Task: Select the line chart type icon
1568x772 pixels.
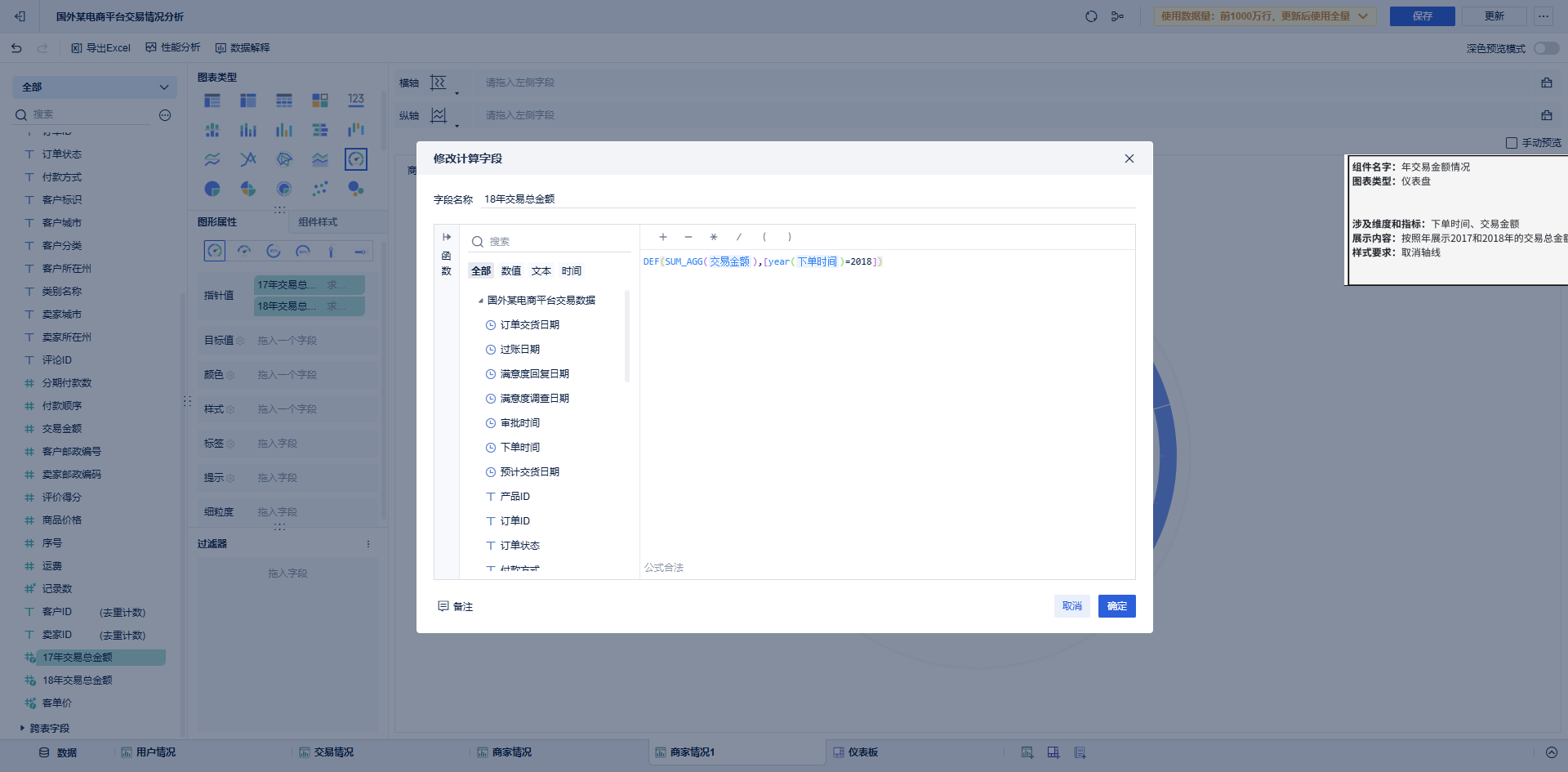Action: [x=212, y=159]
